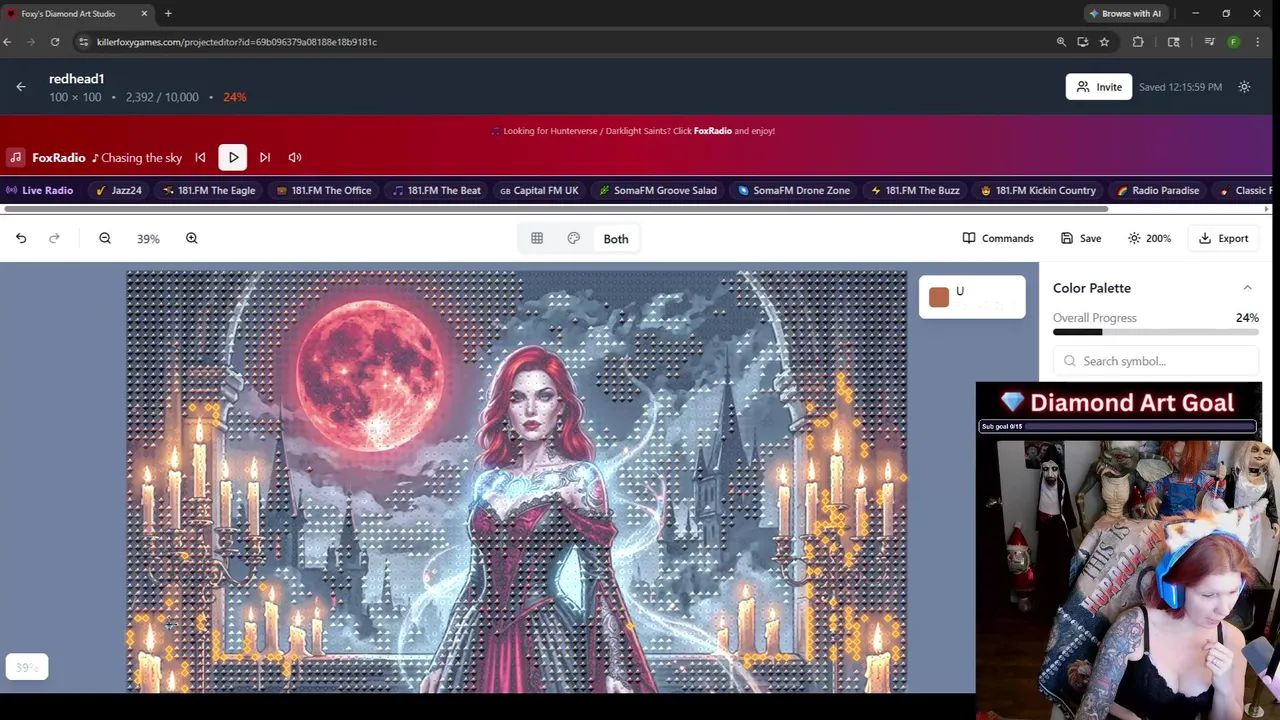Click the FoxRadio link in banner
Image resolution: width=1280 pixels, height=720 pixels.
click(713, 131)
